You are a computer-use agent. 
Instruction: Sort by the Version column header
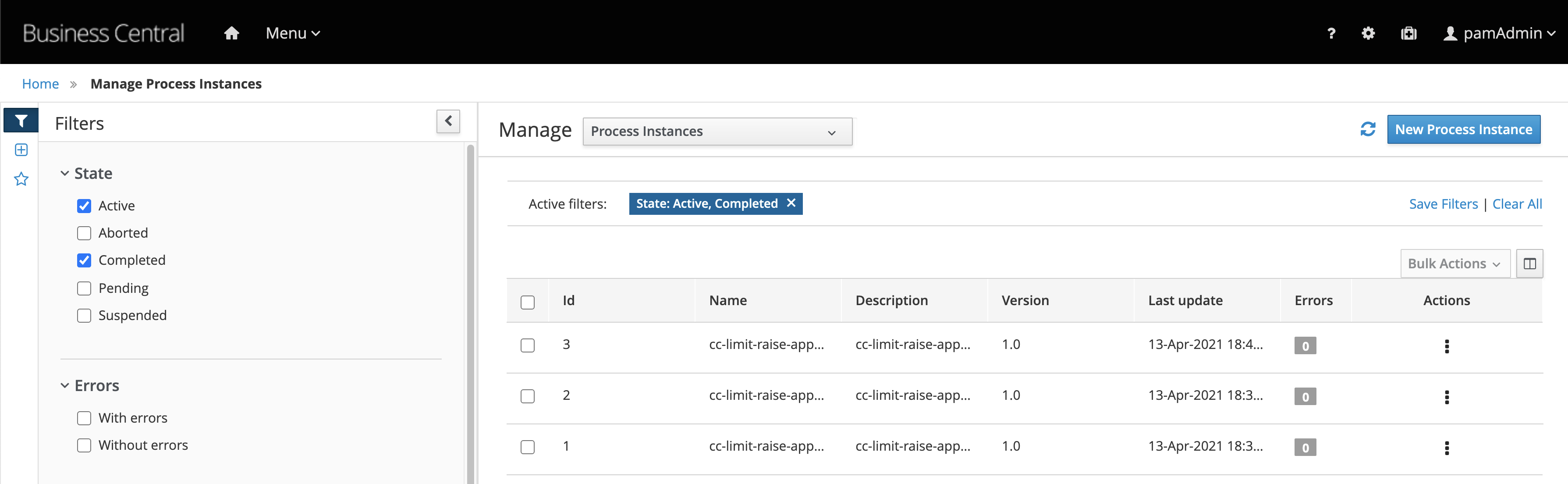click(x=1025, y=300)
